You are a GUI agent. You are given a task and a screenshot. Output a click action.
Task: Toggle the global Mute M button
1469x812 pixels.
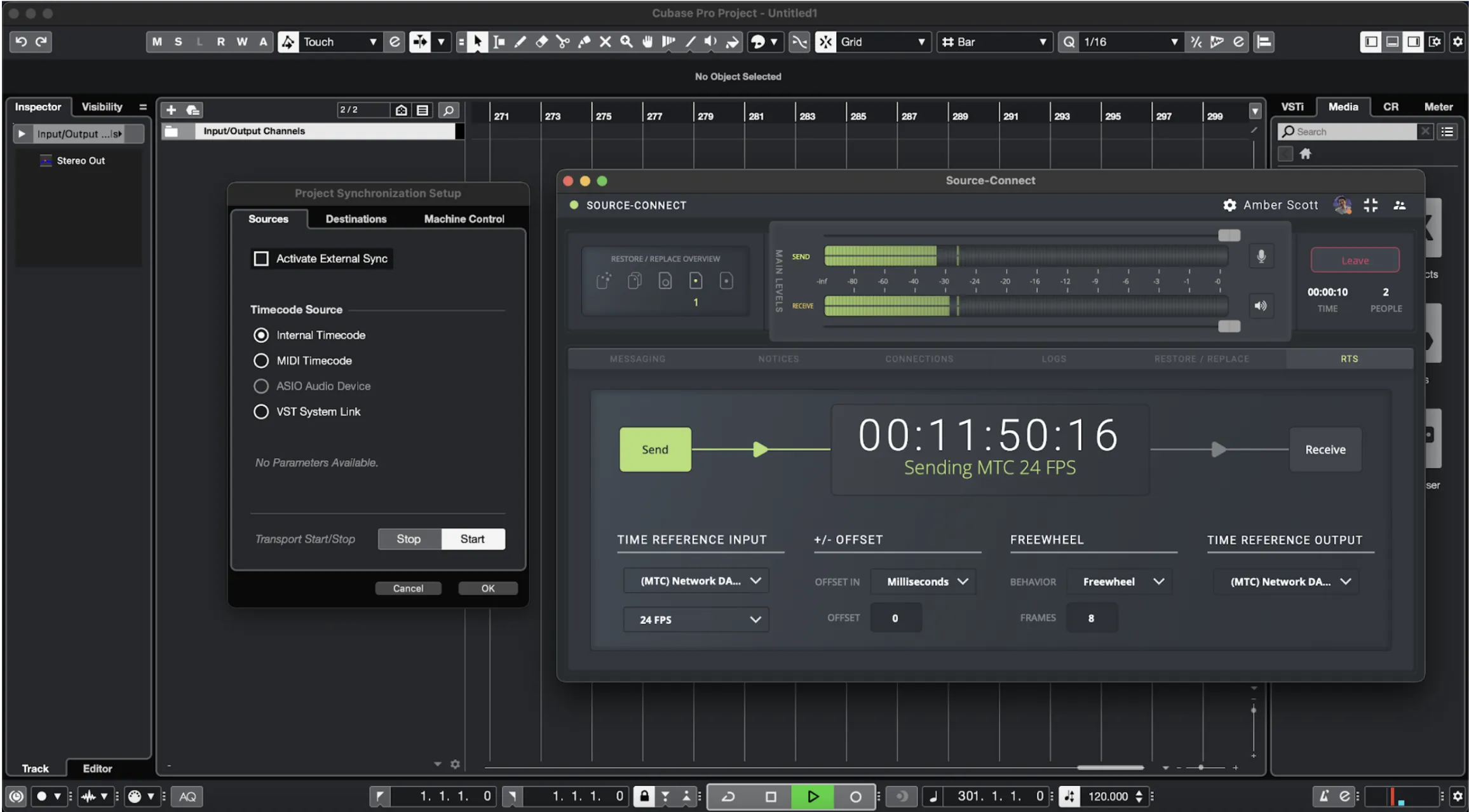[157, 42]
